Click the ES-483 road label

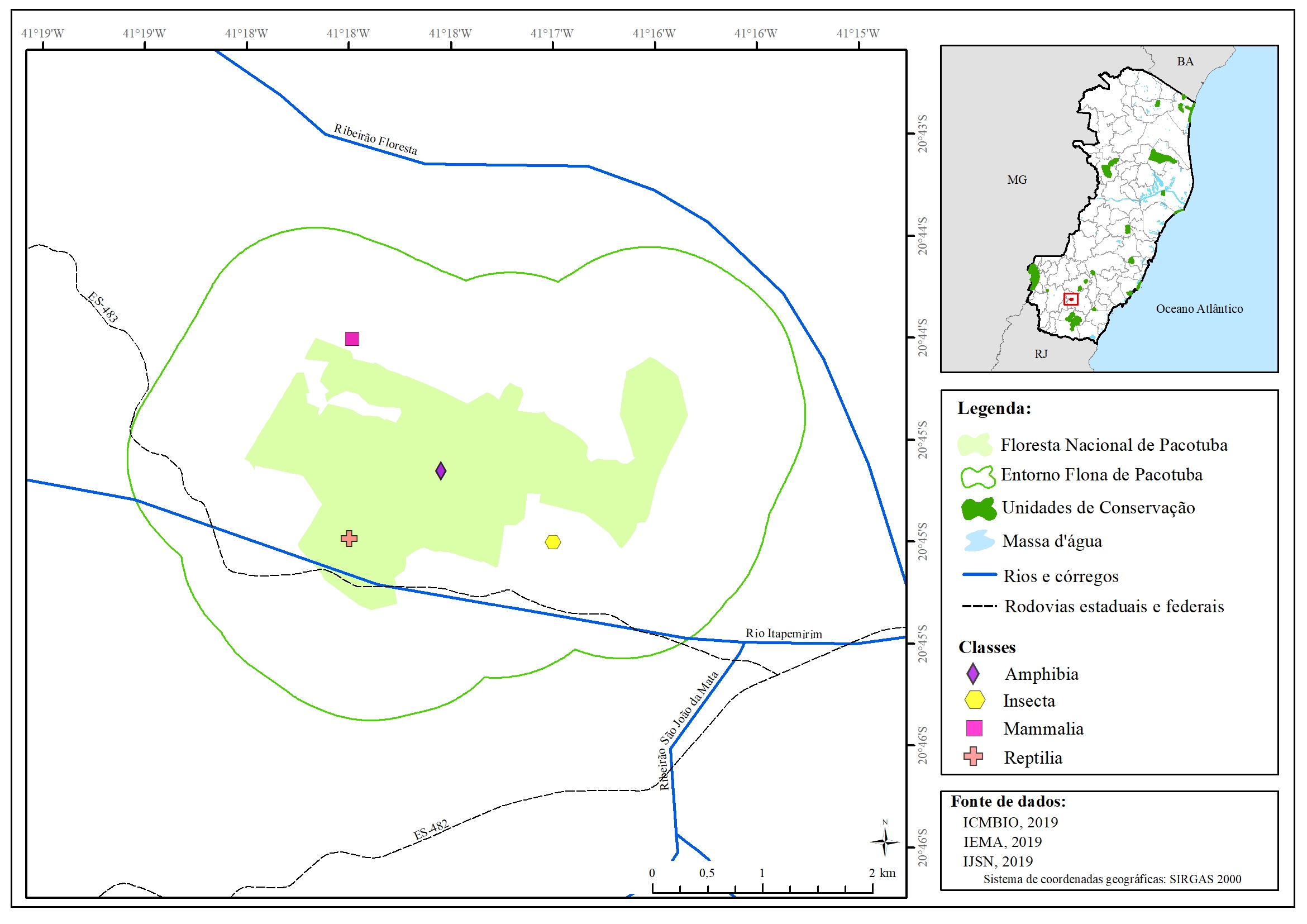point(103,307)
